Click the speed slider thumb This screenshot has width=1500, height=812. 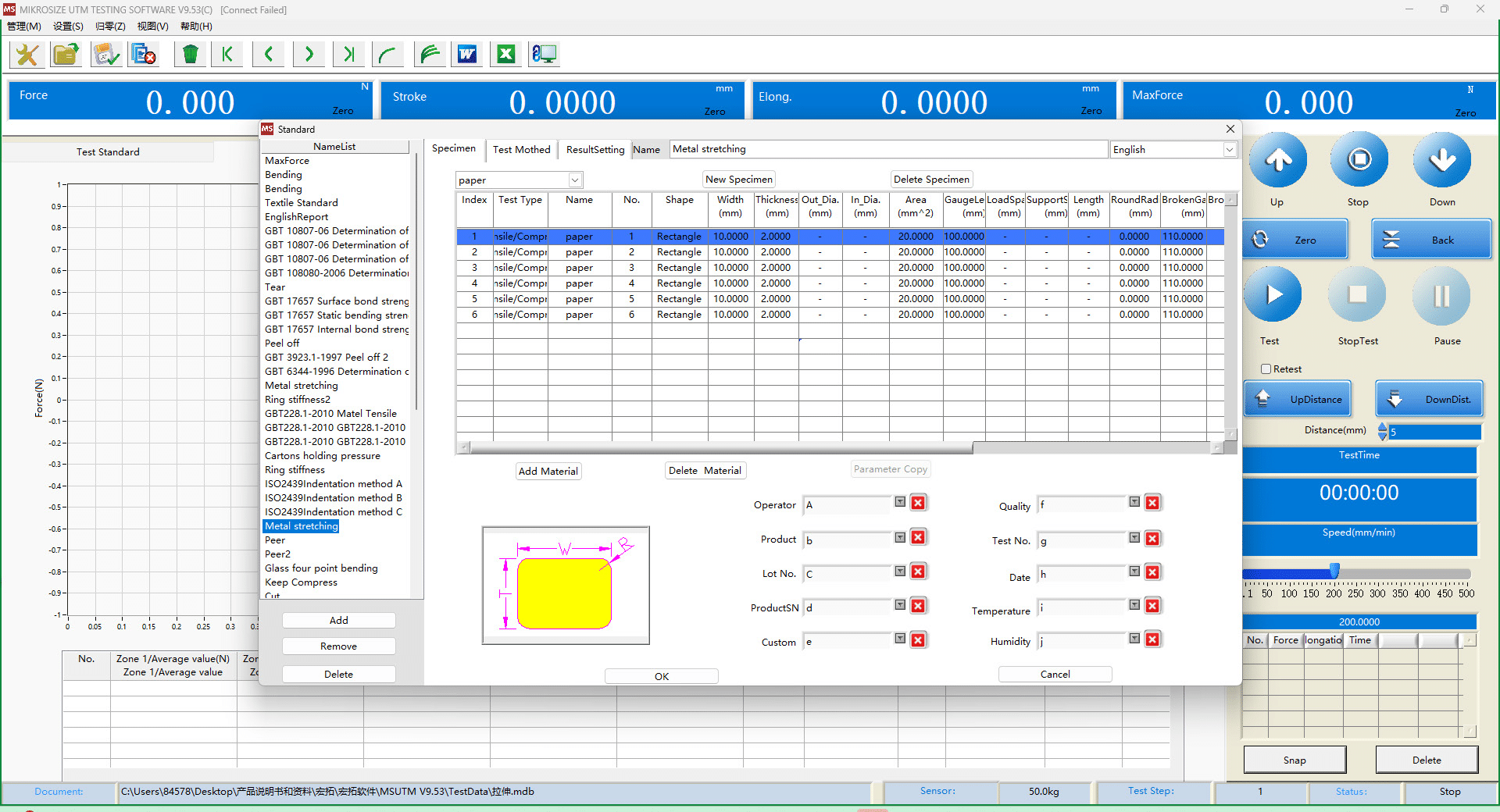click(x=1334, y=572)
